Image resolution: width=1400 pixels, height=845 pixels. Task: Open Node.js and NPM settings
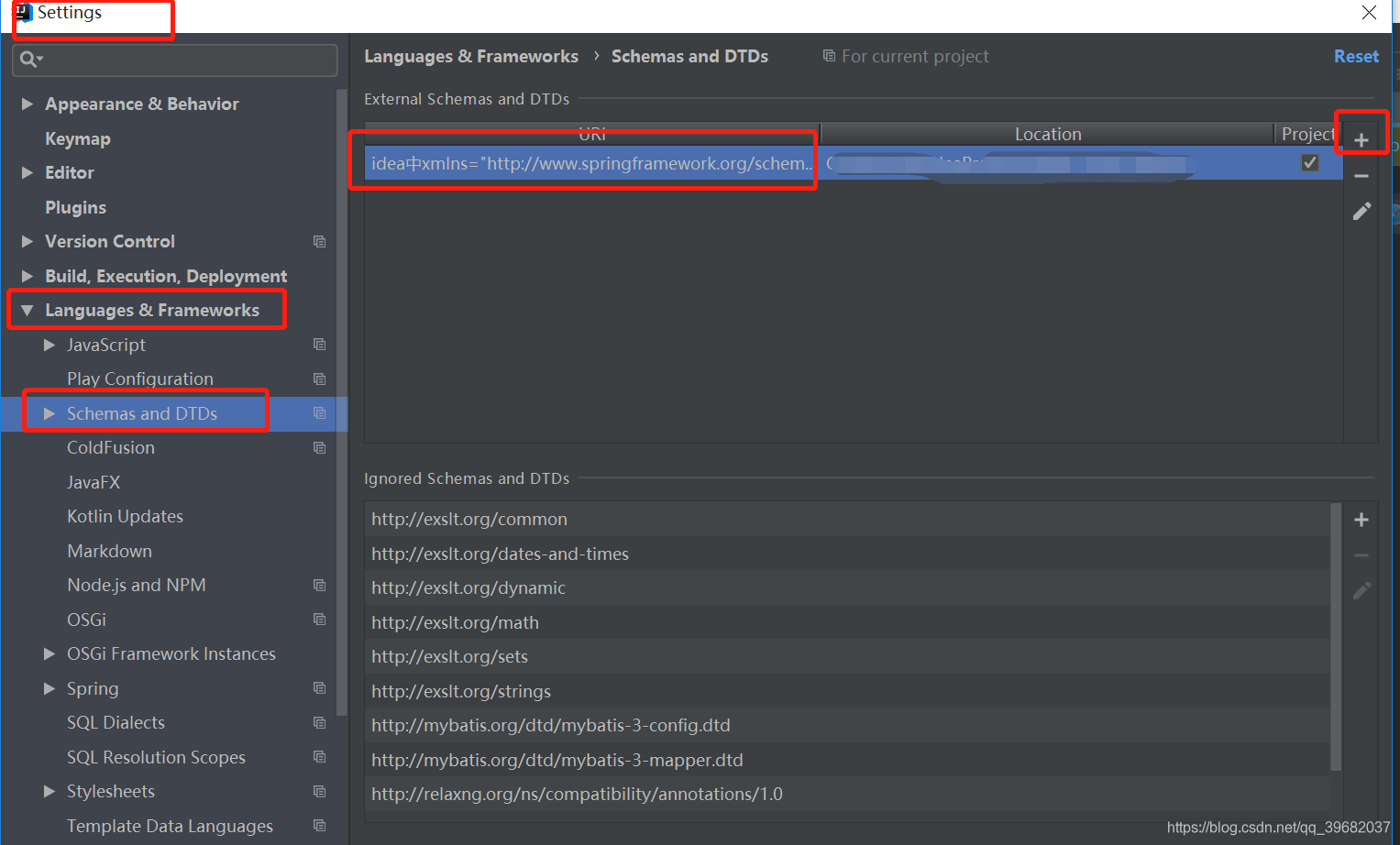click(137, 585)
